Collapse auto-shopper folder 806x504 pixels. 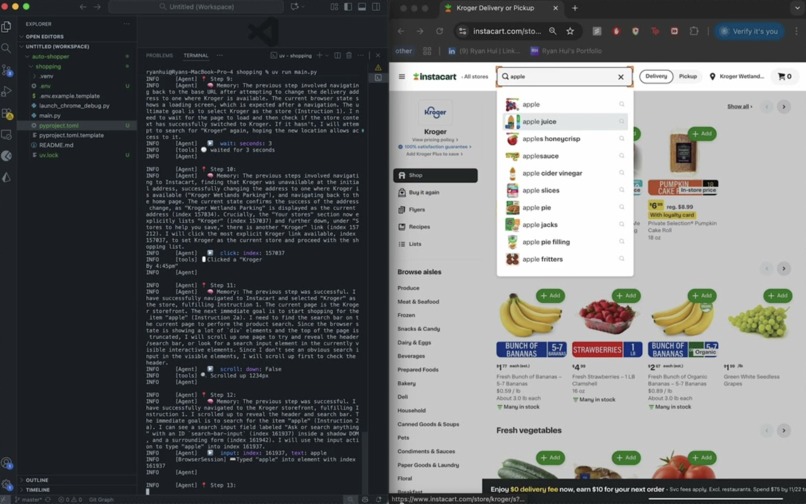pyautogui.click(x=50, y=57)
